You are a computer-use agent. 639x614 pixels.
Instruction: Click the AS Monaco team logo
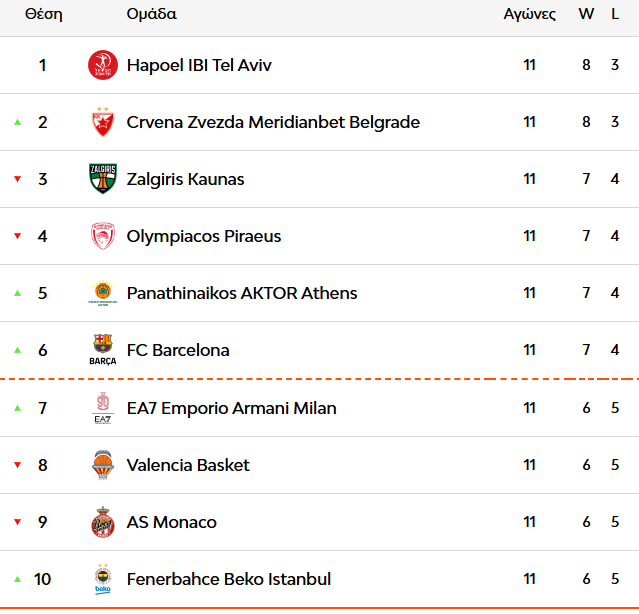click(x=102, y=522)
